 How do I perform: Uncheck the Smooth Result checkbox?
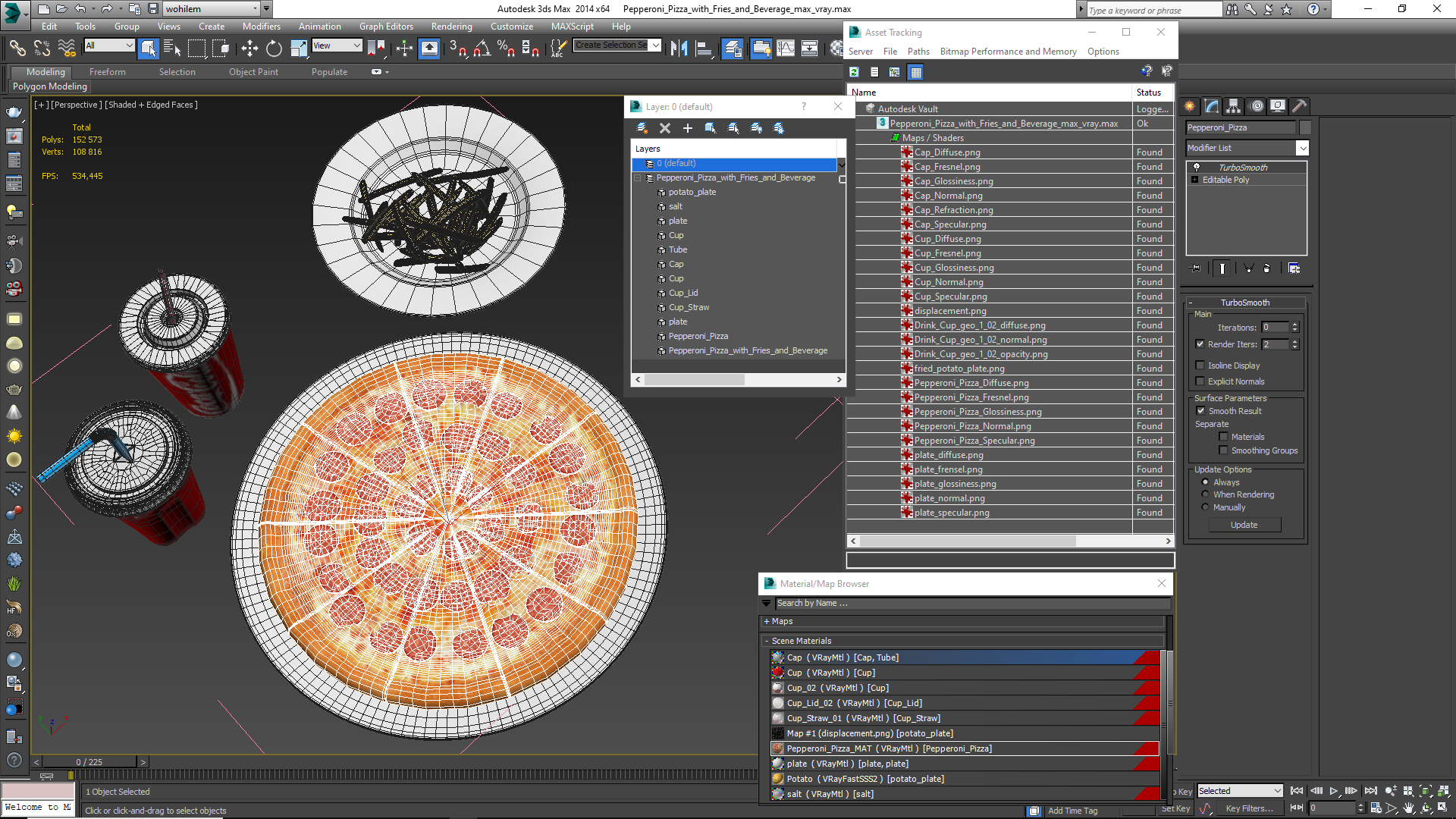coord(1200,411)
